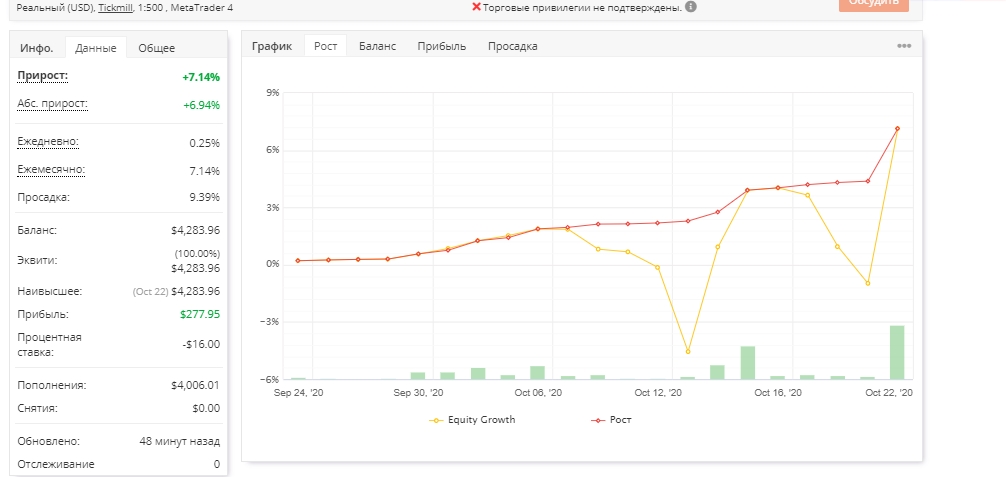Click the Абс. прирост label
Image resolution: width=1006 pixels, height=477 pixels.
click(53, 104)
